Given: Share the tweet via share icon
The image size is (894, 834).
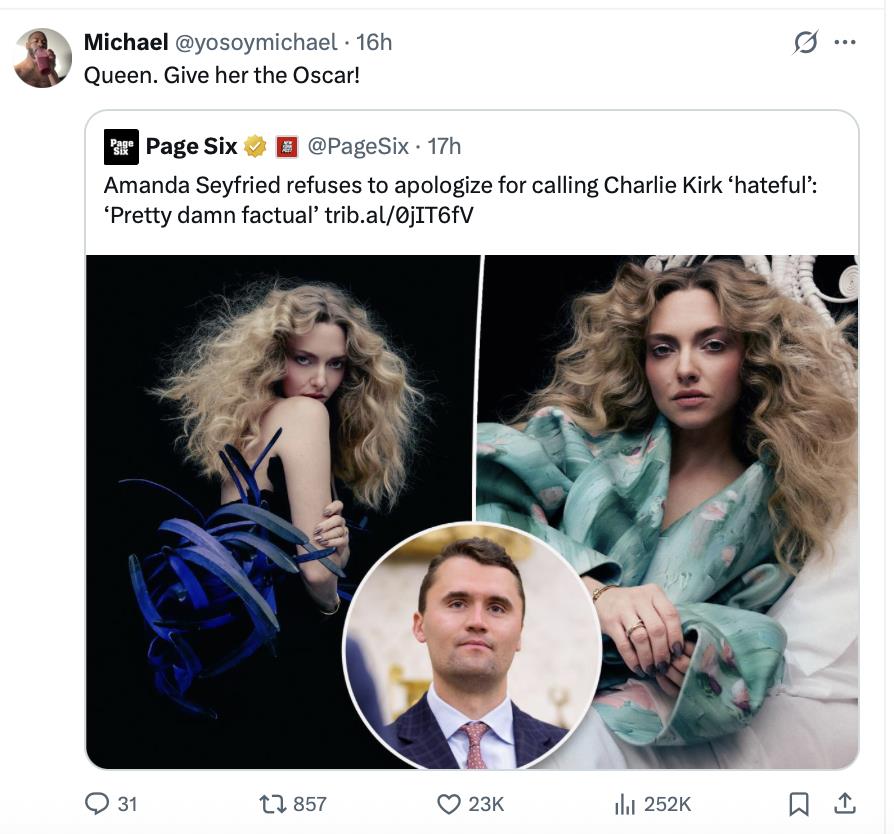Looking at the screenshot, I should pos(845,803).
